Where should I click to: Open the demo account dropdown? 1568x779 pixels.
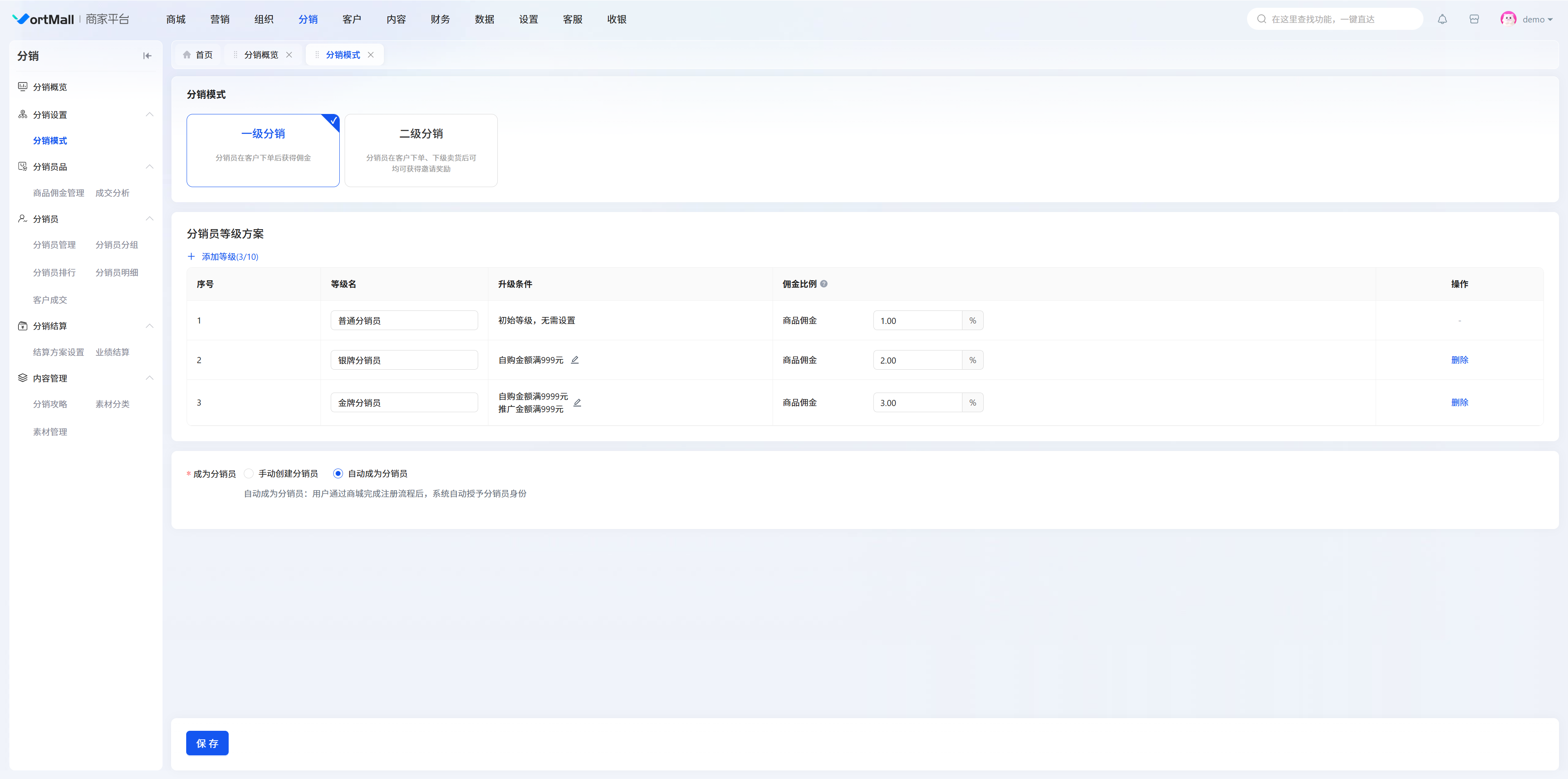[1537, 20]
